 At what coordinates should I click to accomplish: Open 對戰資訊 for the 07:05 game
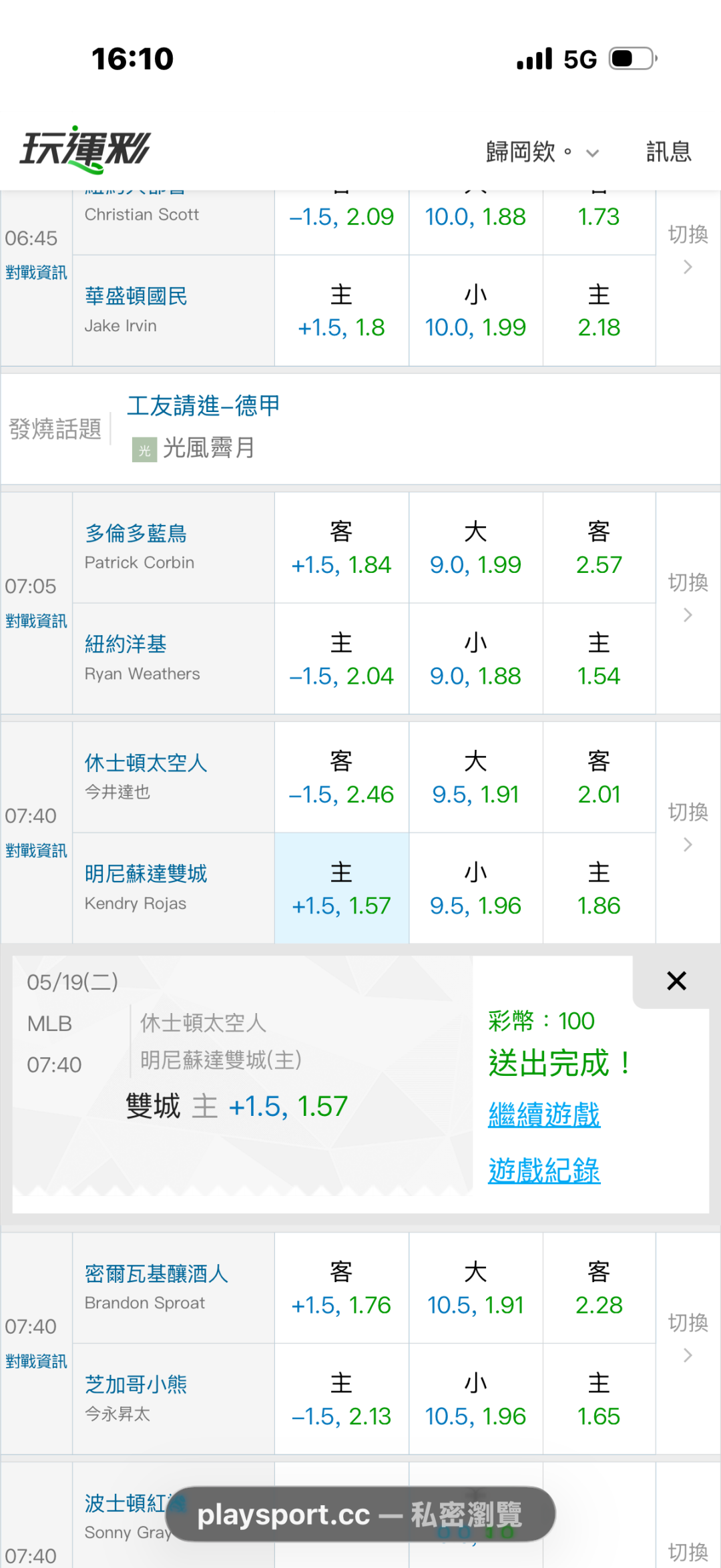pyautogui.click(x=36, y=621)
